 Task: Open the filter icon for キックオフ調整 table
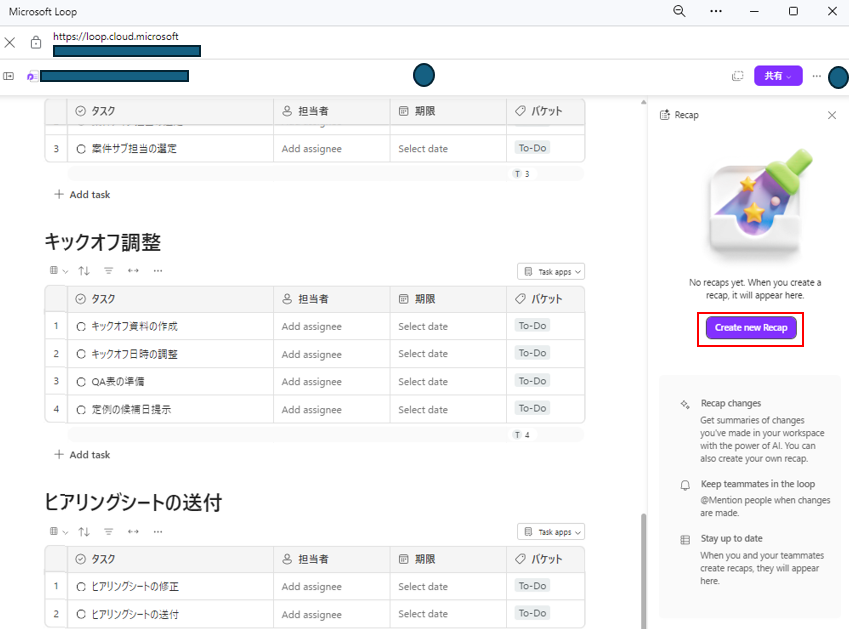[108, 270]
